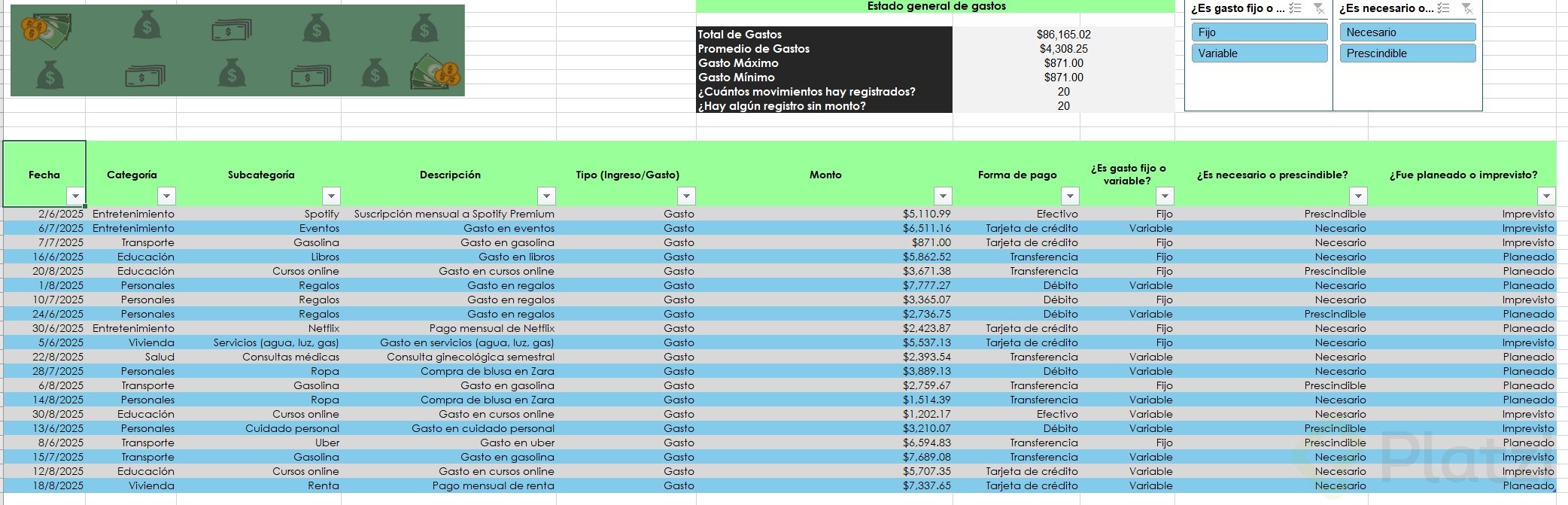Expand the Monto column filter dropdown
This screenshot has height=505, width=1568.
[943, 196]
